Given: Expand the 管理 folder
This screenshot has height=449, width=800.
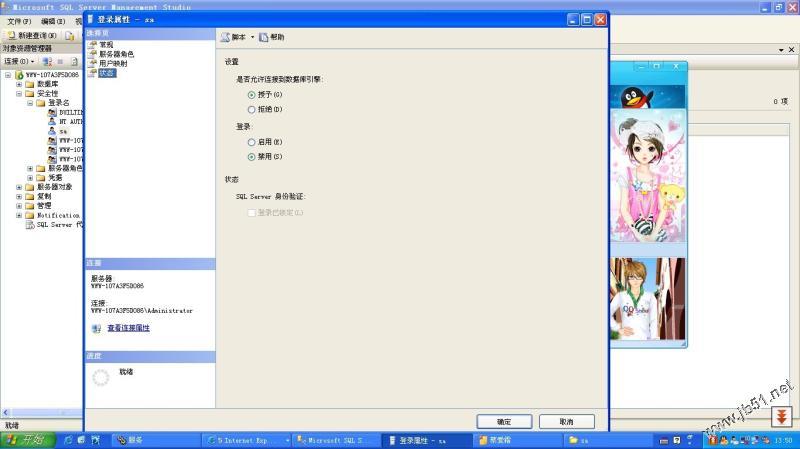Looking at the screenshot, I should (x=19, y=206).
